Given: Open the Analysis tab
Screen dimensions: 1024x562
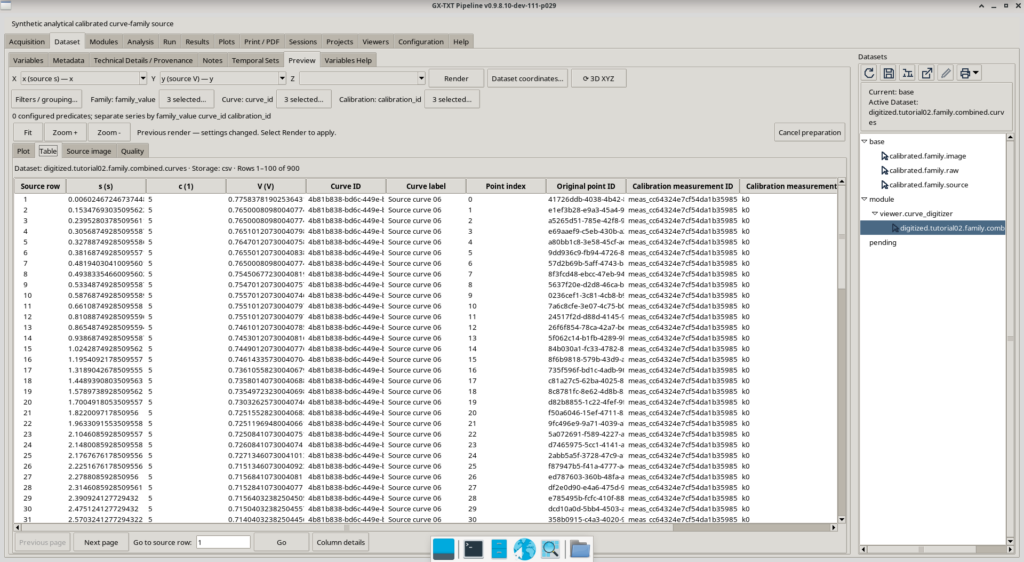Looking at the screenshot, I should (140, 41).
